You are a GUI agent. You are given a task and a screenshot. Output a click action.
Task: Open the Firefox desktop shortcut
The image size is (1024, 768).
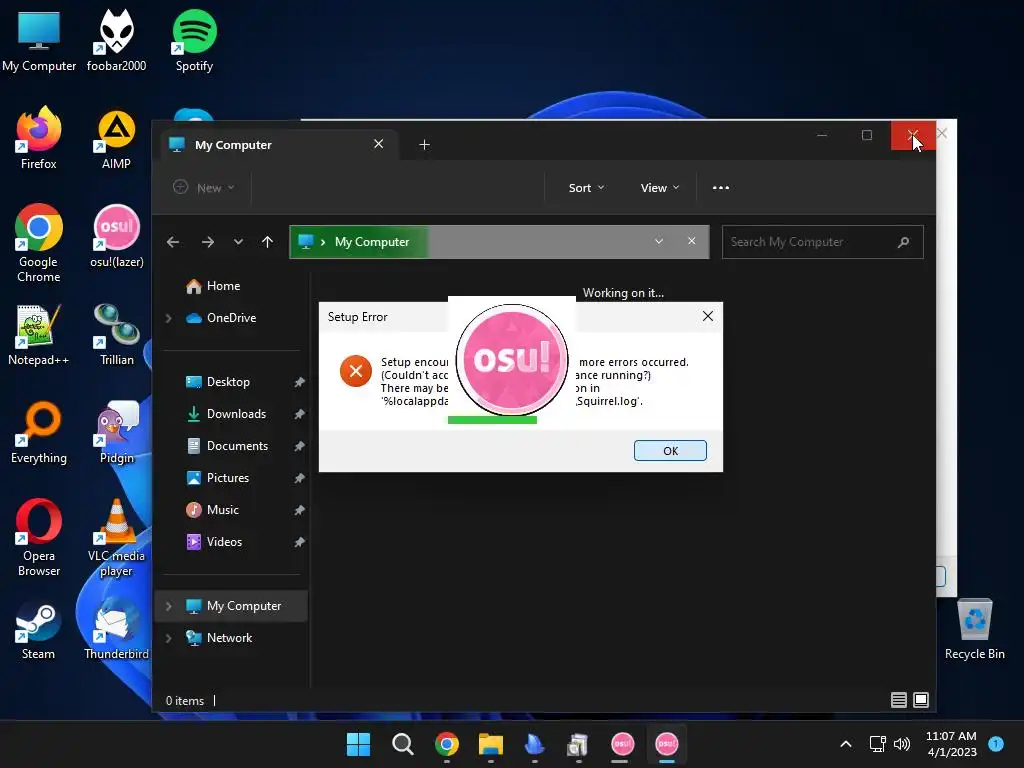[x=39, y=138]
